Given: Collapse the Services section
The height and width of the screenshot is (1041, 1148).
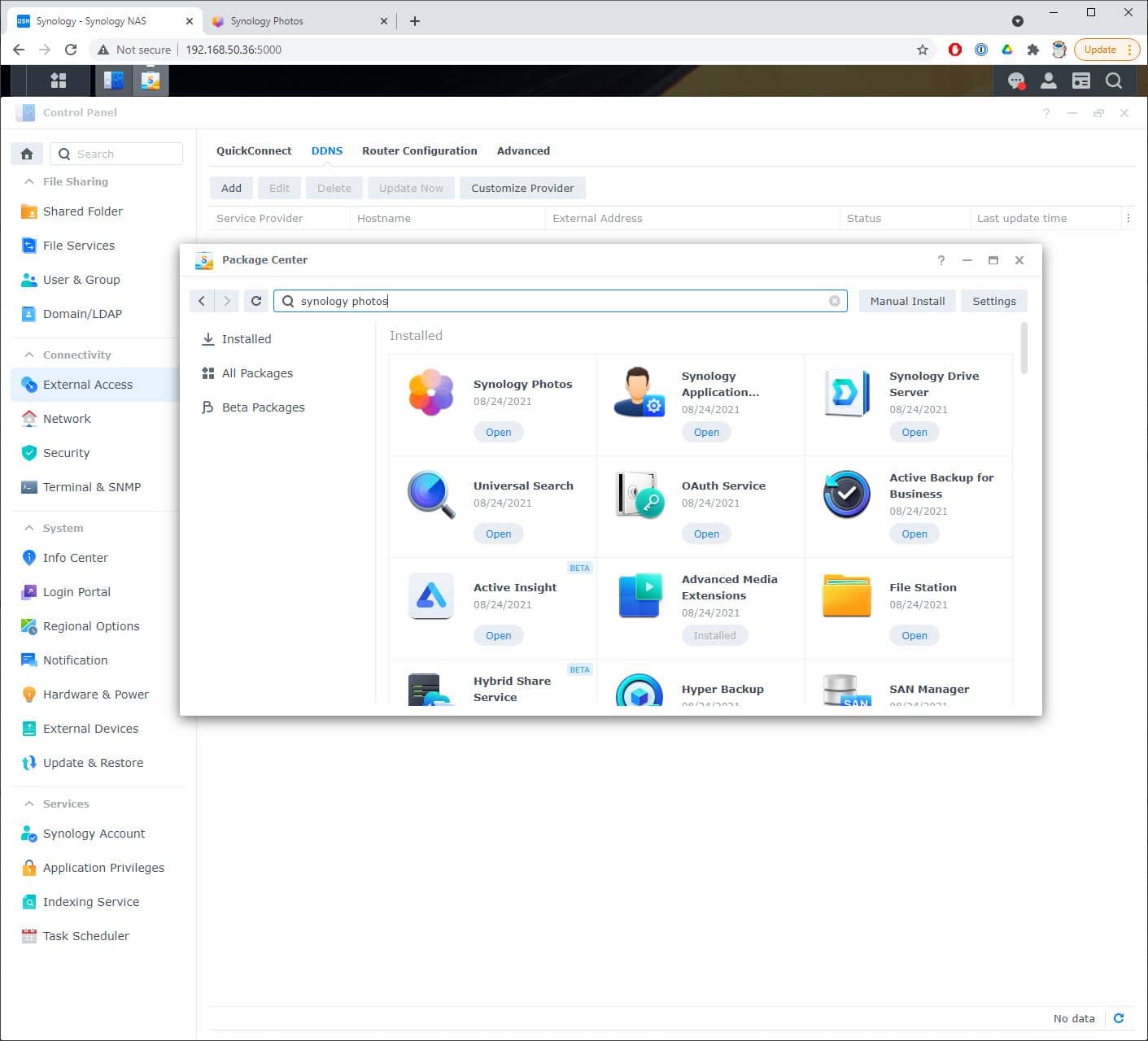Looking at the screenshot, I should (x=29, y=804).
